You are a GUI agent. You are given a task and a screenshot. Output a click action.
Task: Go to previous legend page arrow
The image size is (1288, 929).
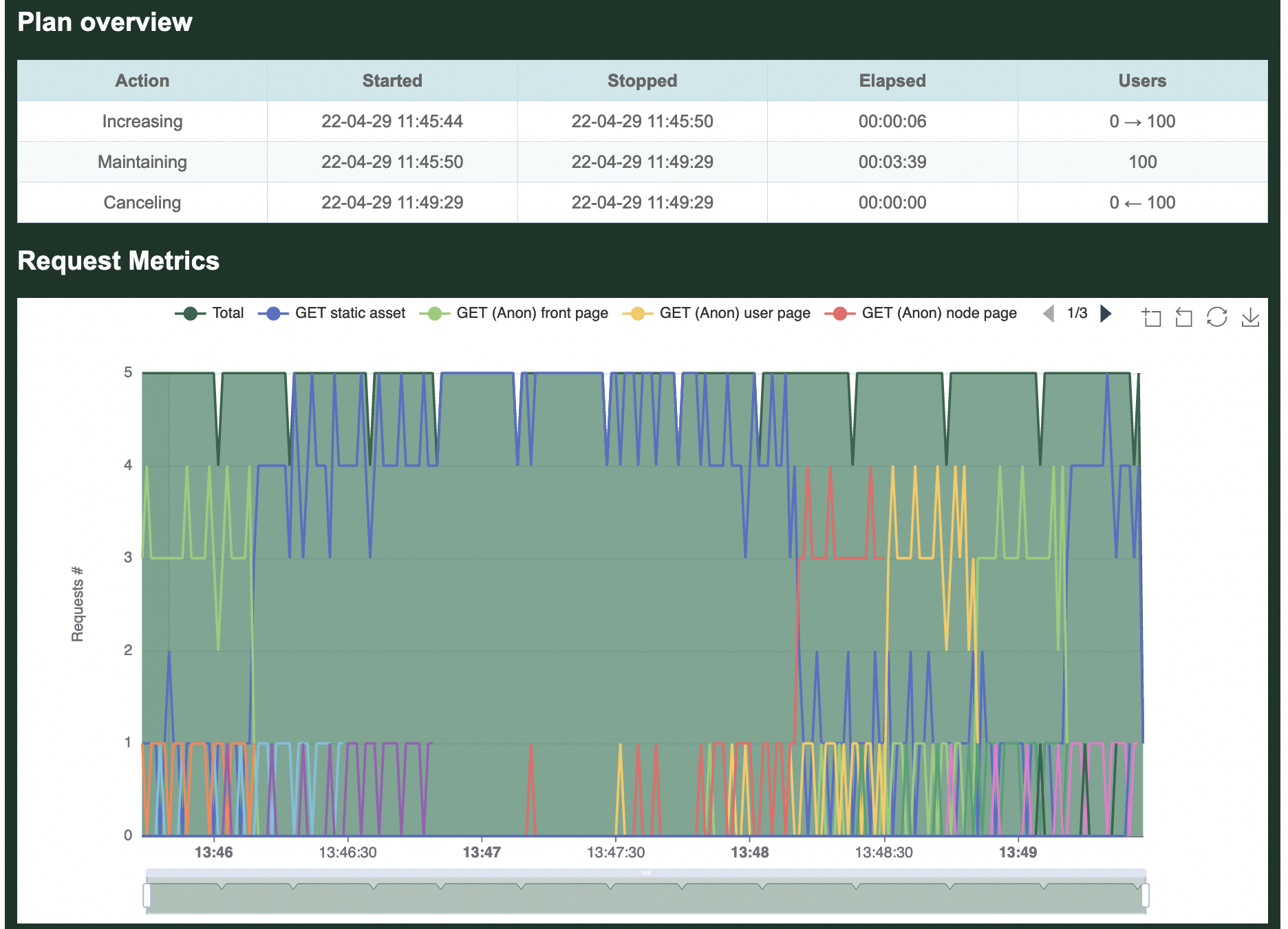click(1048, 314)
